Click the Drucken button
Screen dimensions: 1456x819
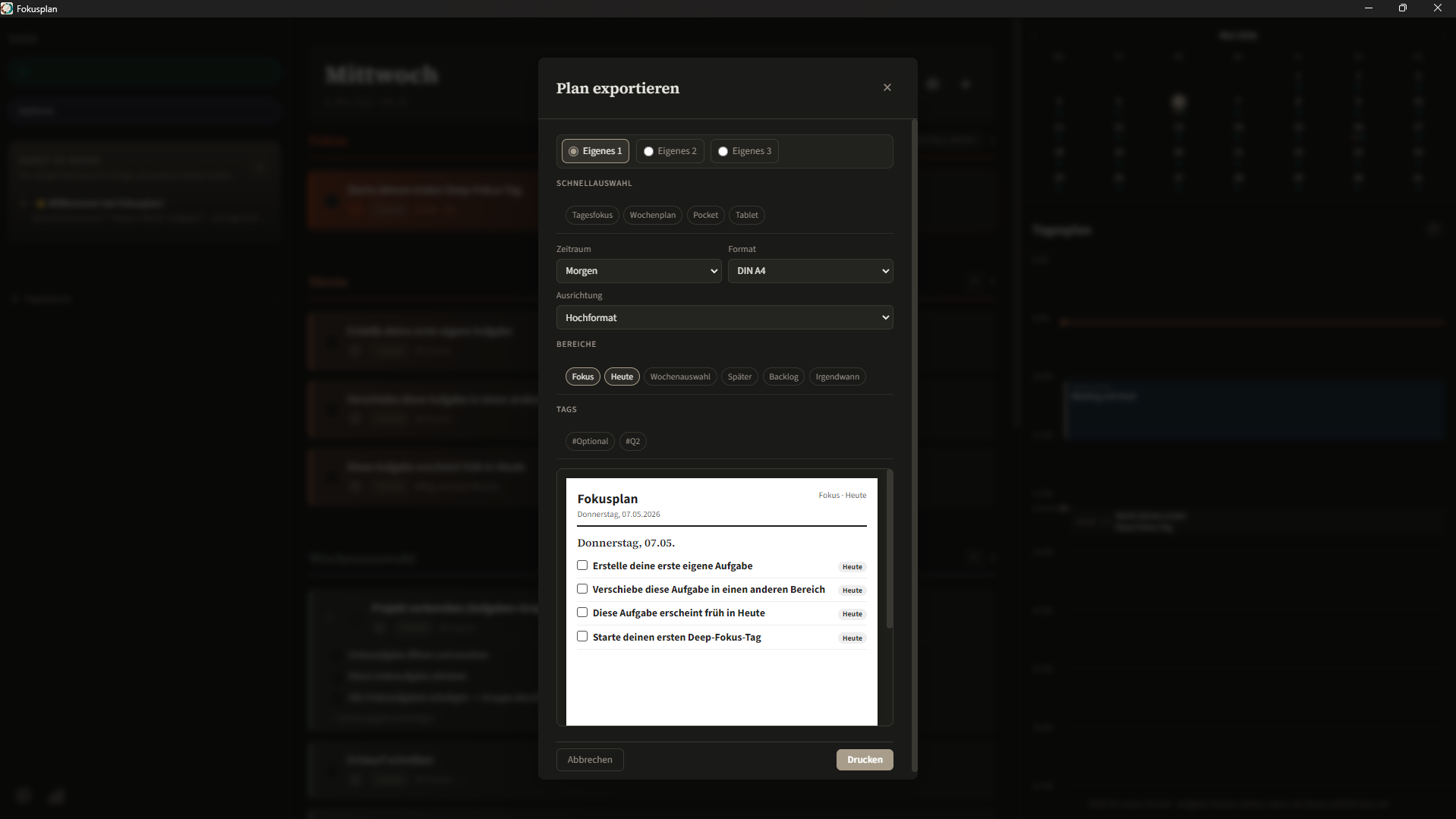coord(865,760)
